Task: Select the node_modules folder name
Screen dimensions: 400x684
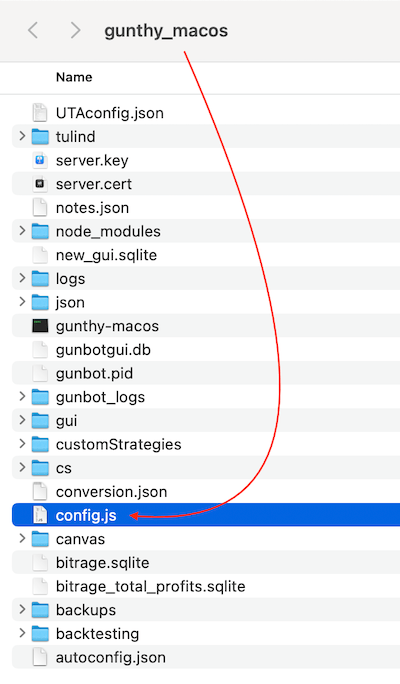Action: [x=108, y=231]
